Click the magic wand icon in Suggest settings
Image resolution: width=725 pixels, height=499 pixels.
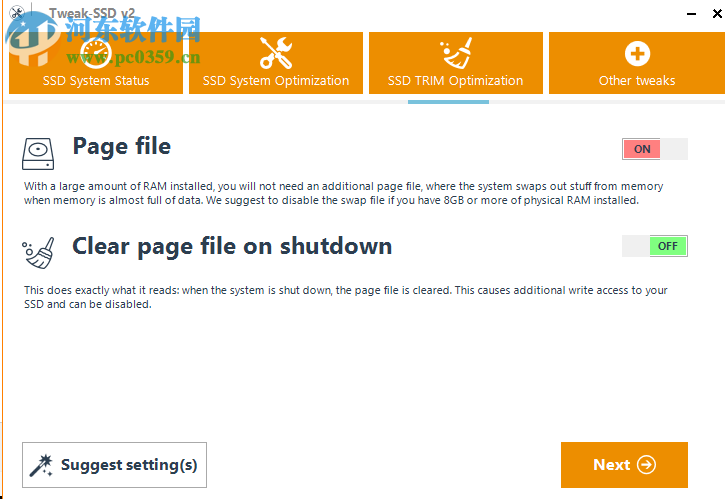(x=42, y=465)
